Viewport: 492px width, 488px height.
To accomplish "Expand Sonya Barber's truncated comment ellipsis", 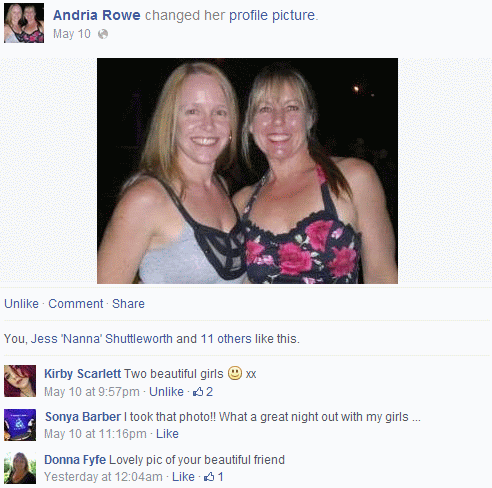I will pos(416,417).
